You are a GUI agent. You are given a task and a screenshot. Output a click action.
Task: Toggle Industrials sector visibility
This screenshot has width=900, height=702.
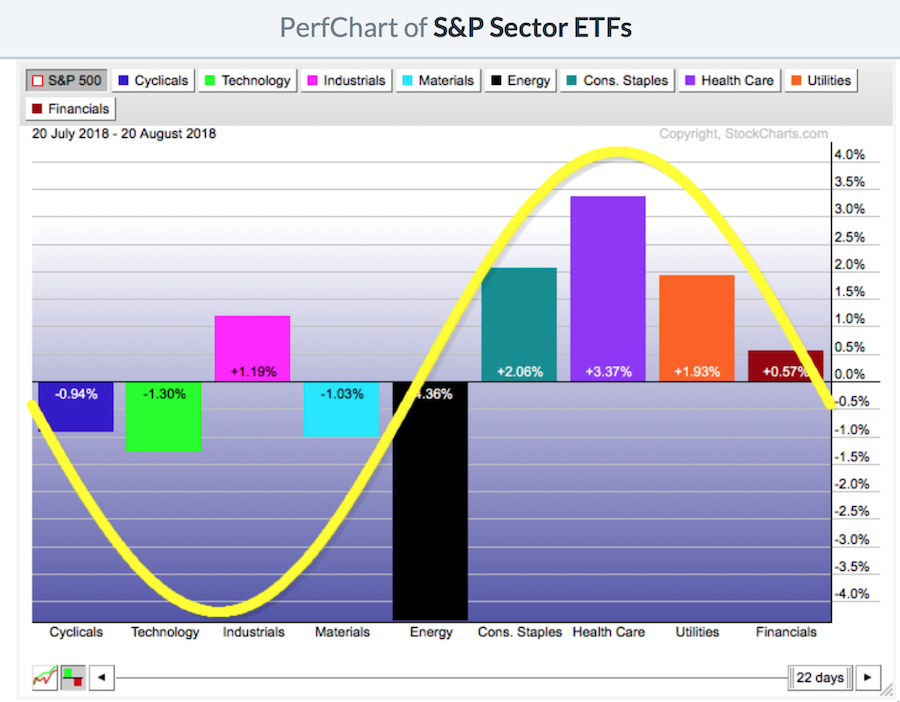pos(347,81)
